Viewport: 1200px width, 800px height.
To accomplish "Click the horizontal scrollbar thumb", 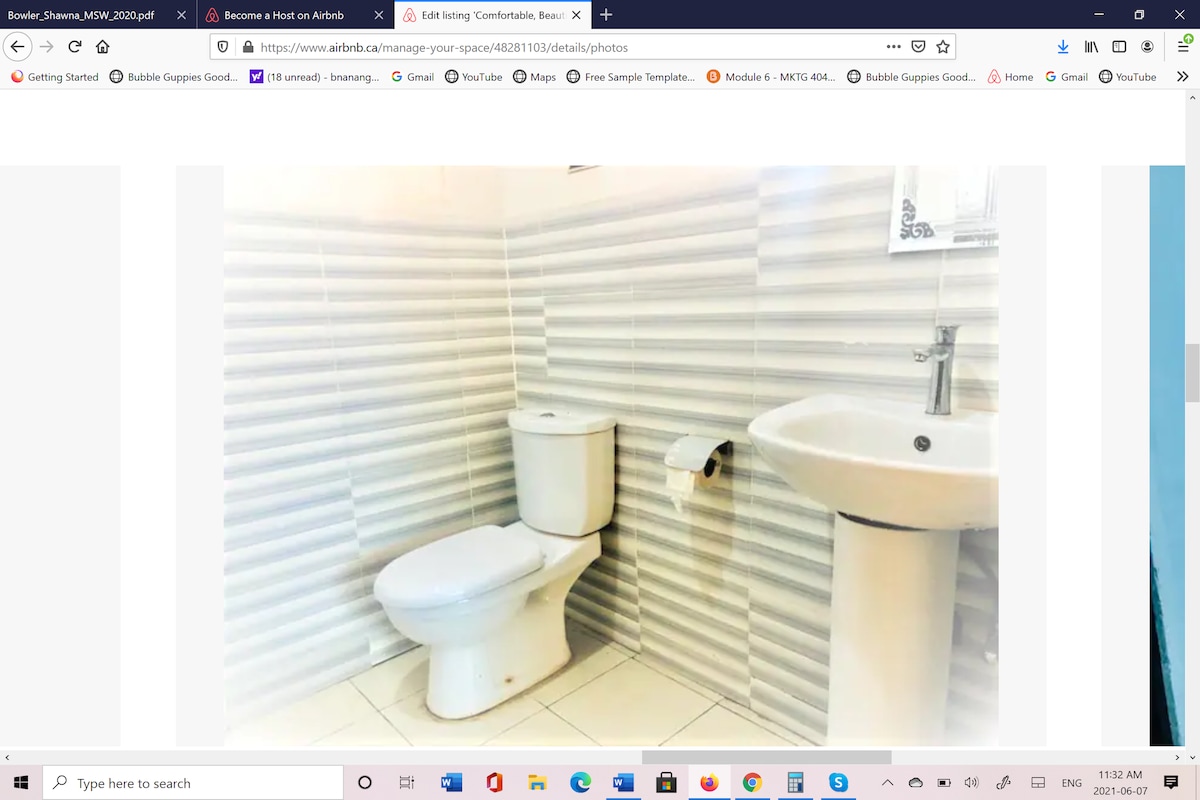I will pos(766,757).
